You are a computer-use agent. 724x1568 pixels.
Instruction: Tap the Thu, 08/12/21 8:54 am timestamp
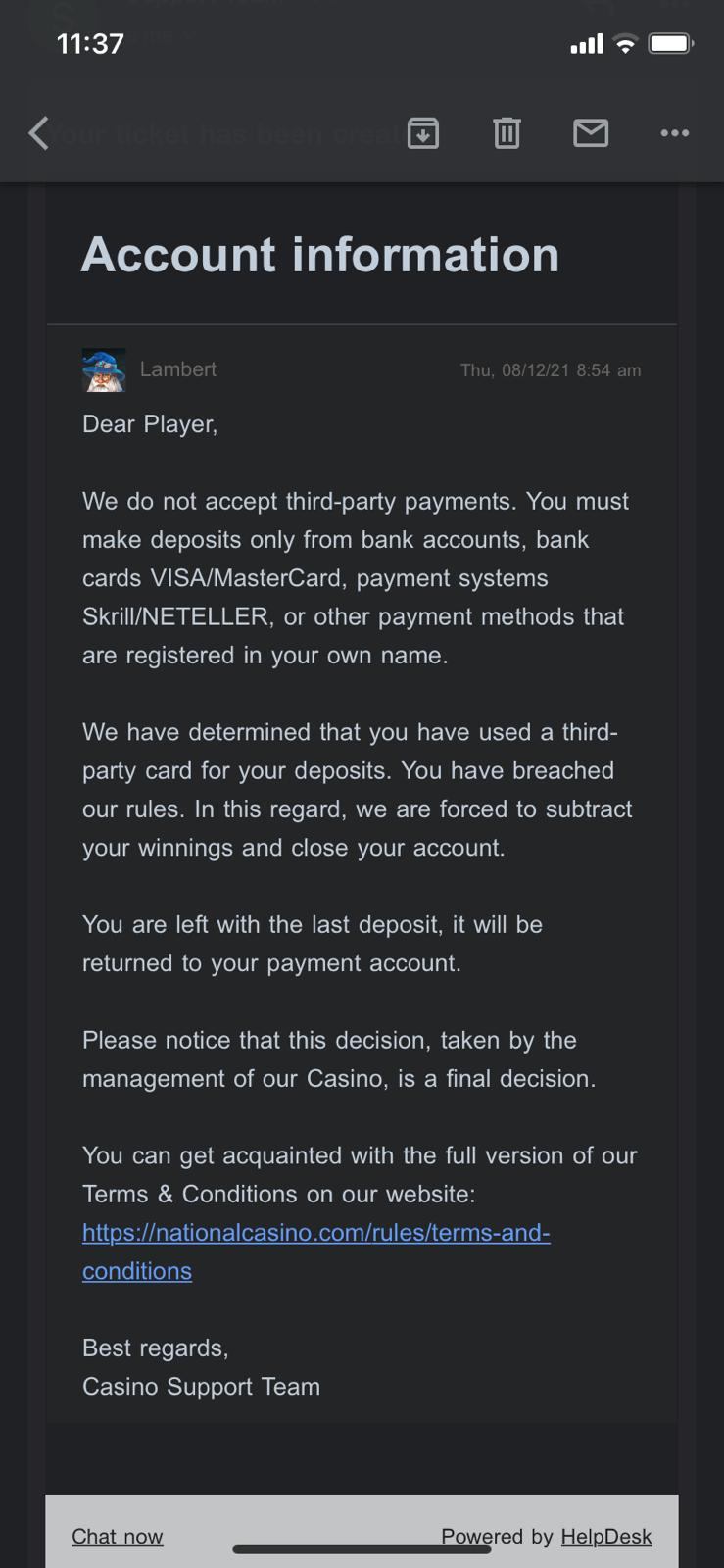coord(551,370)
